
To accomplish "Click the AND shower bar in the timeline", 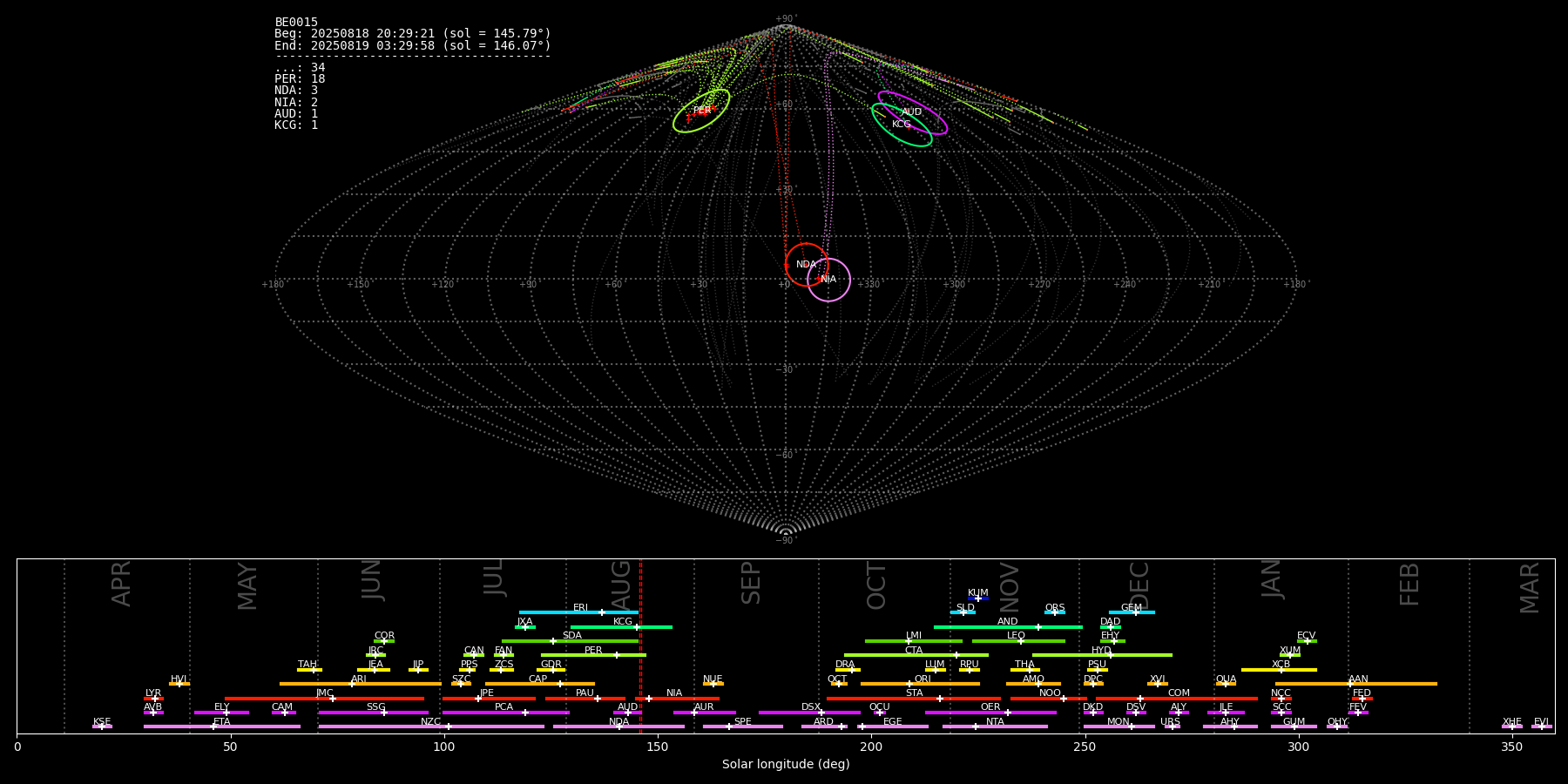I will (x=1008, y=626).
